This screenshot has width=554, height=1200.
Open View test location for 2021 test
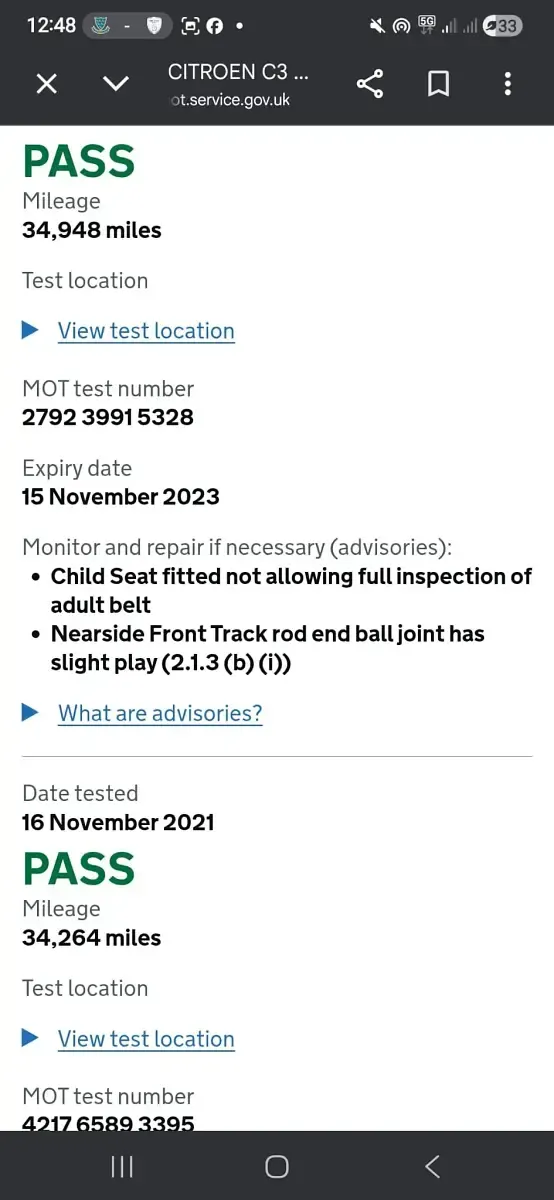146,1039
